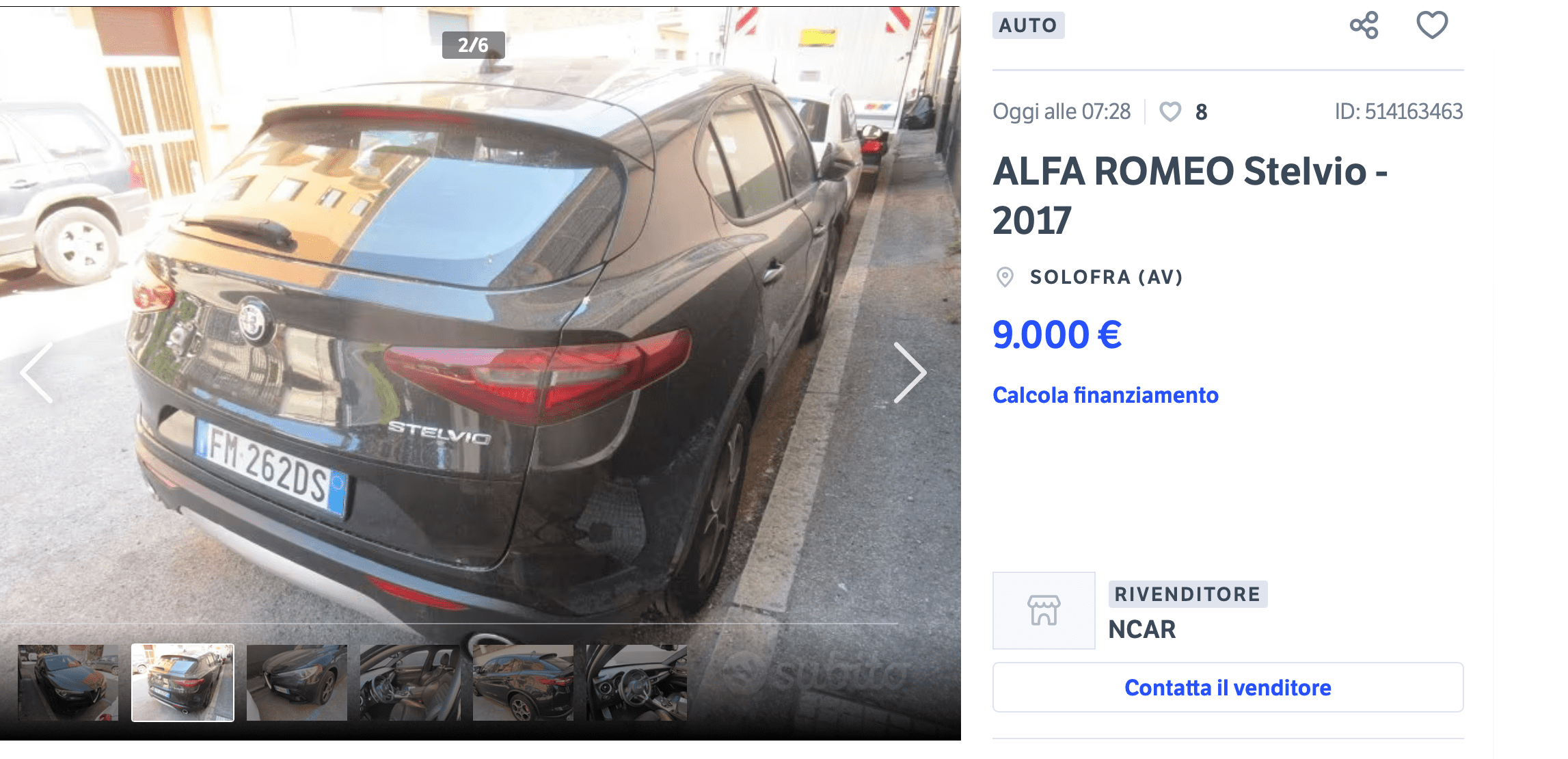Open the Calcola finanziamento link
Screen dimensions: 1568x759
(x=1105, y=395)
